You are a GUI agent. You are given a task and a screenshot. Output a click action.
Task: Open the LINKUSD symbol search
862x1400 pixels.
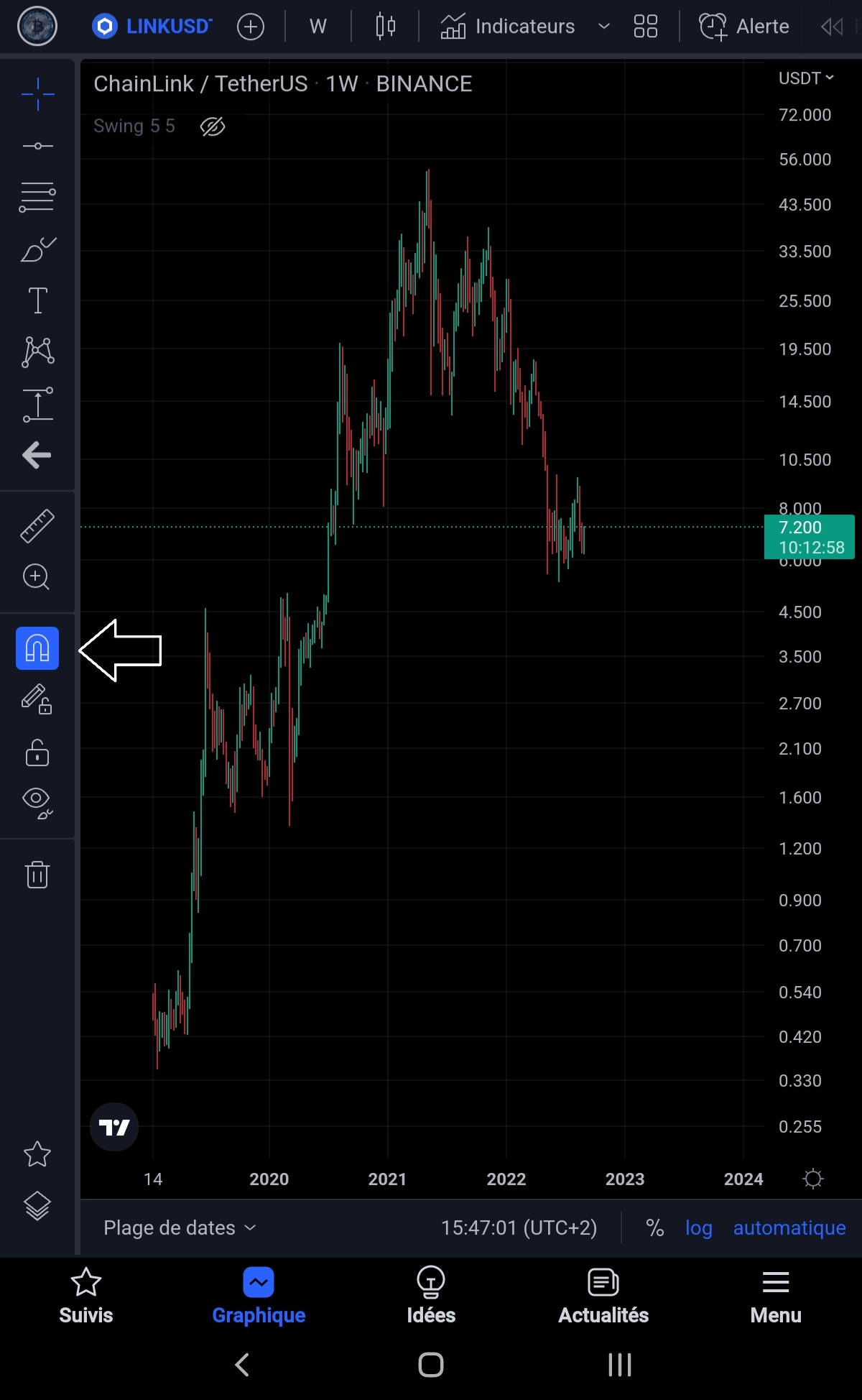152,27
